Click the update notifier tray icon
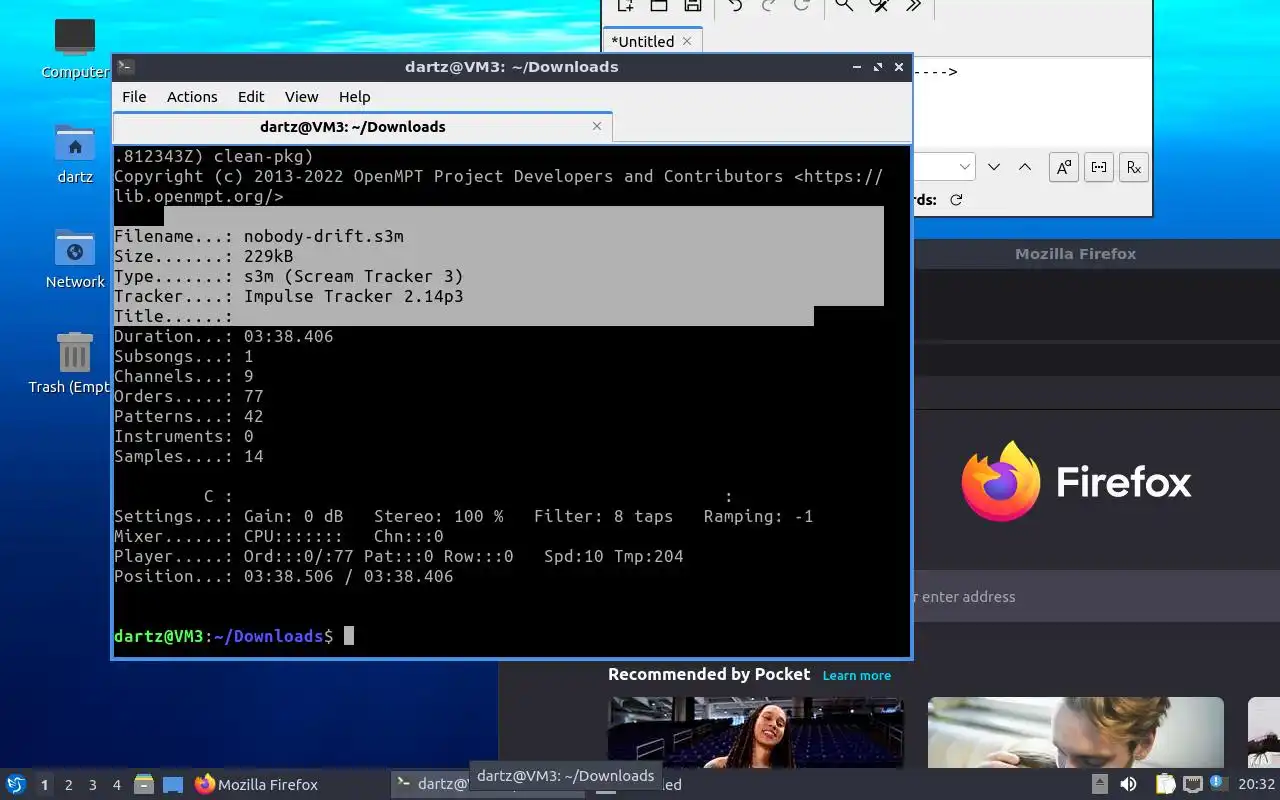The image size is (1280, 800). tap(1218, 783)
